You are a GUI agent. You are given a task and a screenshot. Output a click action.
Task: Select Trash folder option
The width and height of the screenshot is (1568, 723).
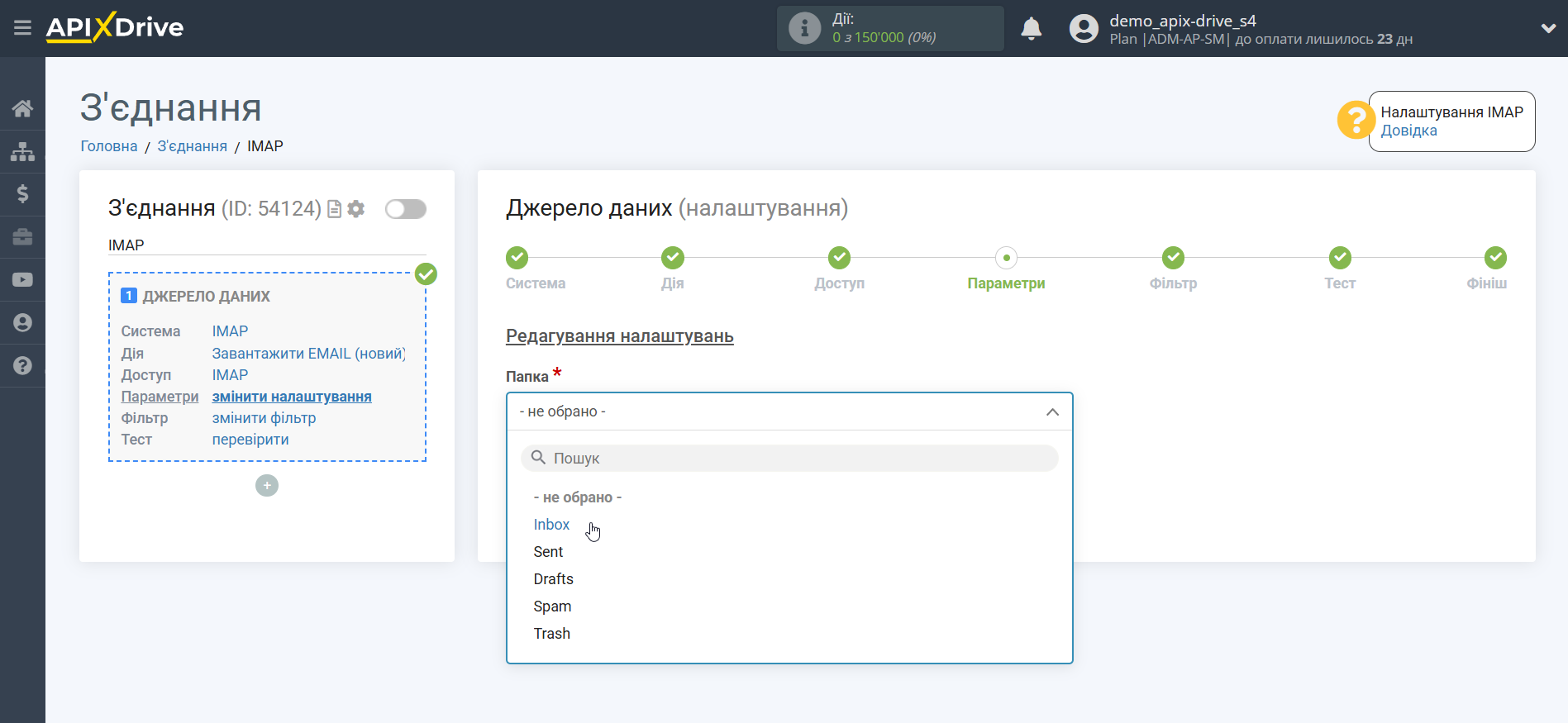point(551,634)
